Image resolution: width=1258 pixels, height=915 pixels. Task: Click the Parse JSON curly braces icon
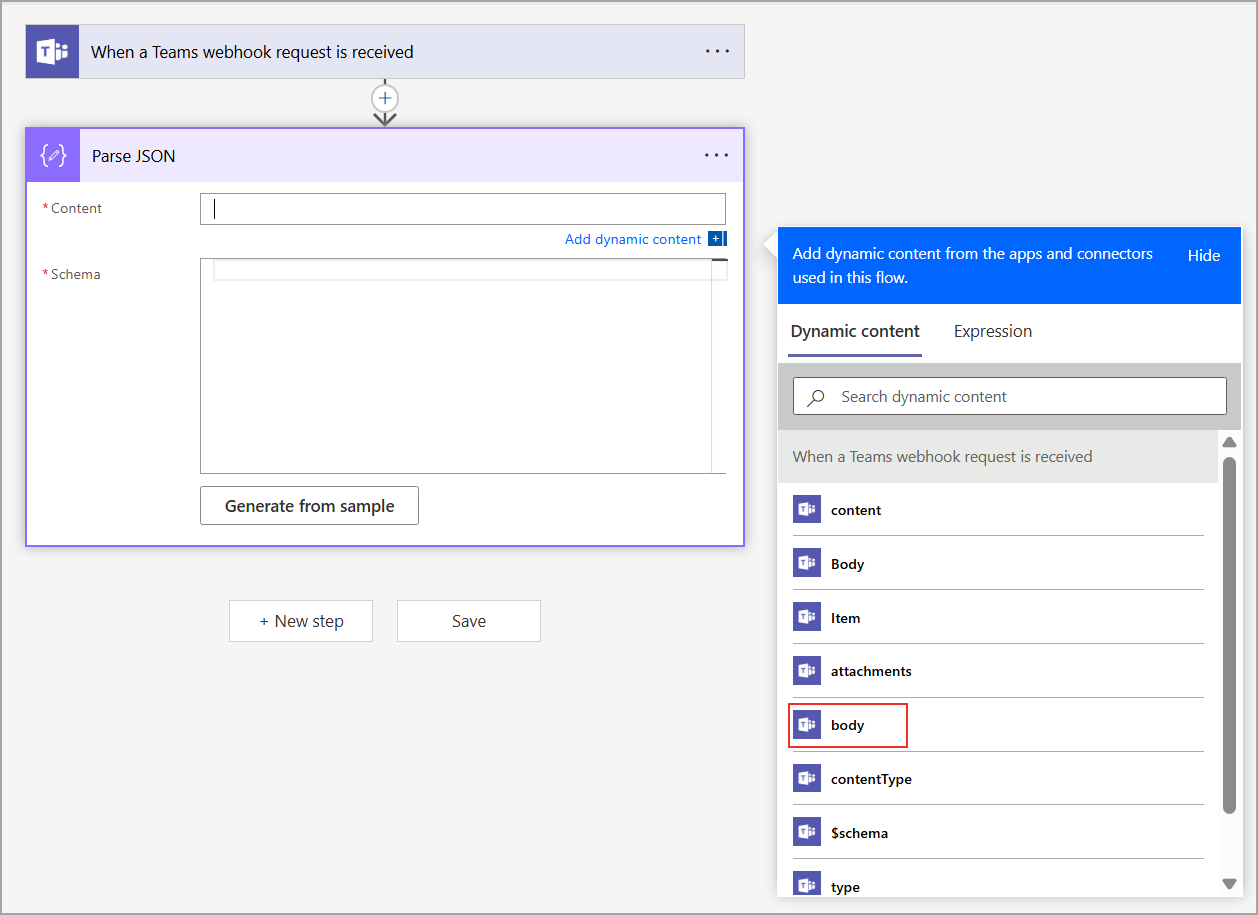[53, 156]
